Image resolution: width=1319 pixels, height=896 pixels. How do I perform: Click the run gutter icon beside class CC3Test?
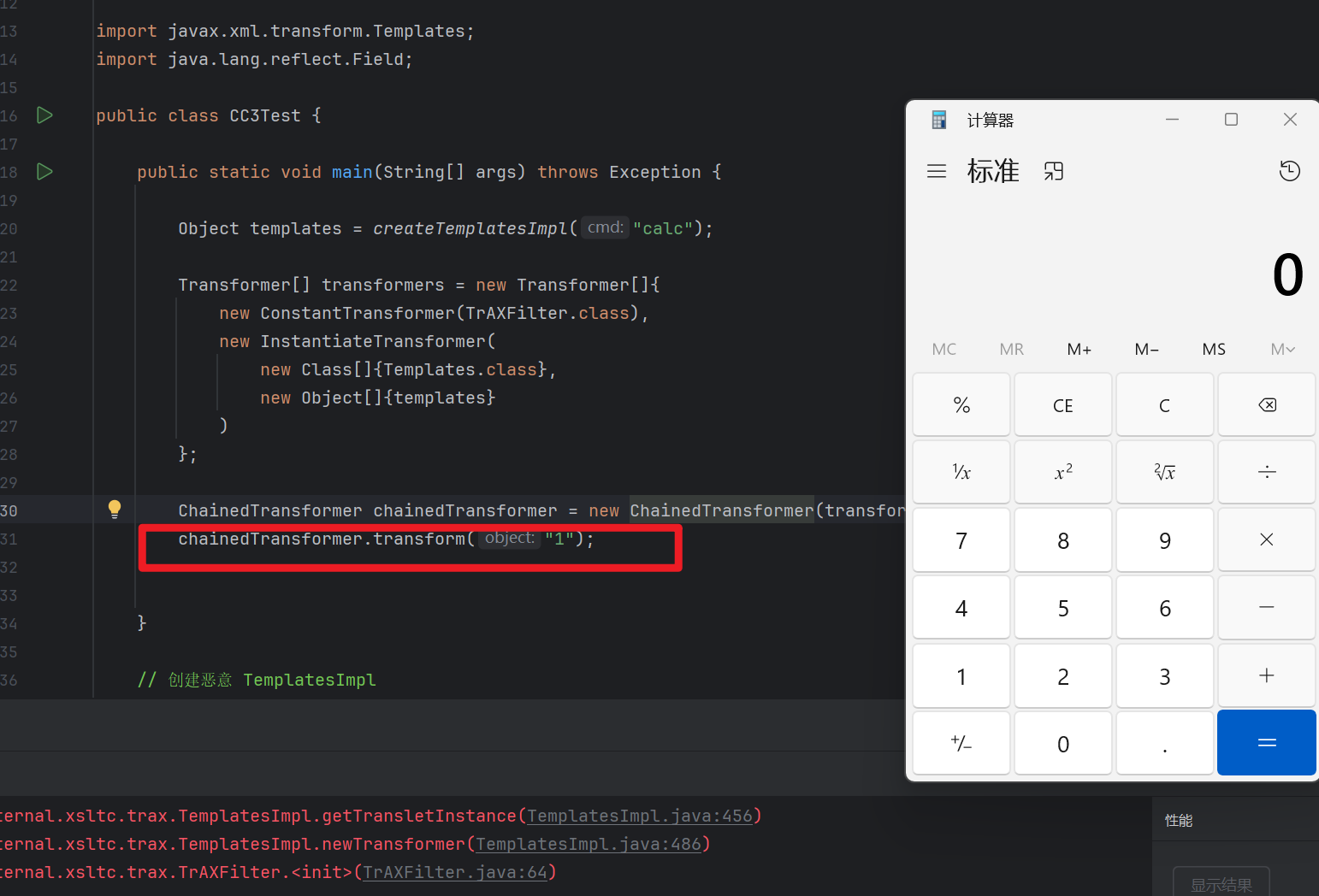click(x=45, y=115)
